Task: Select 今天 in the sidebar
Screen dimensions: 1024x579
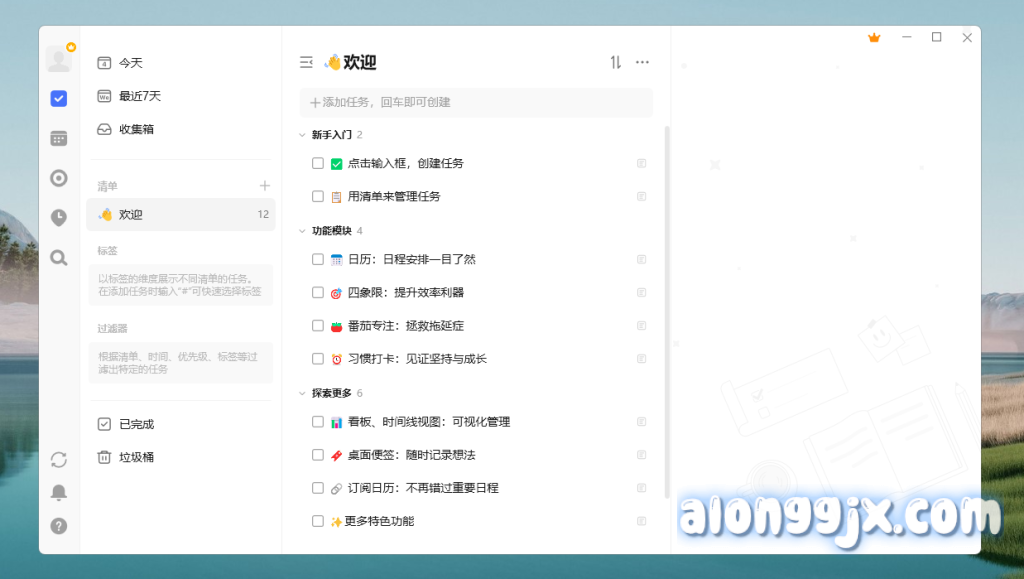Action: (131, 63)
